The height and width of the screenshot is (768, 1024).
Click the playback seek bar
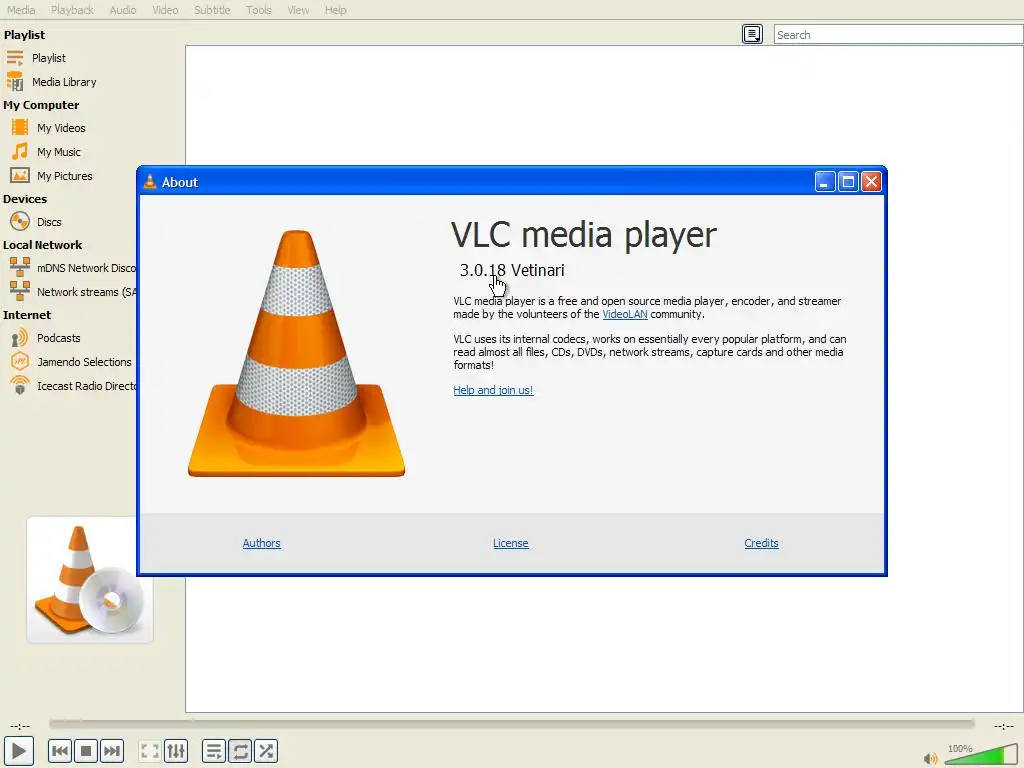[x=511, y=724]
